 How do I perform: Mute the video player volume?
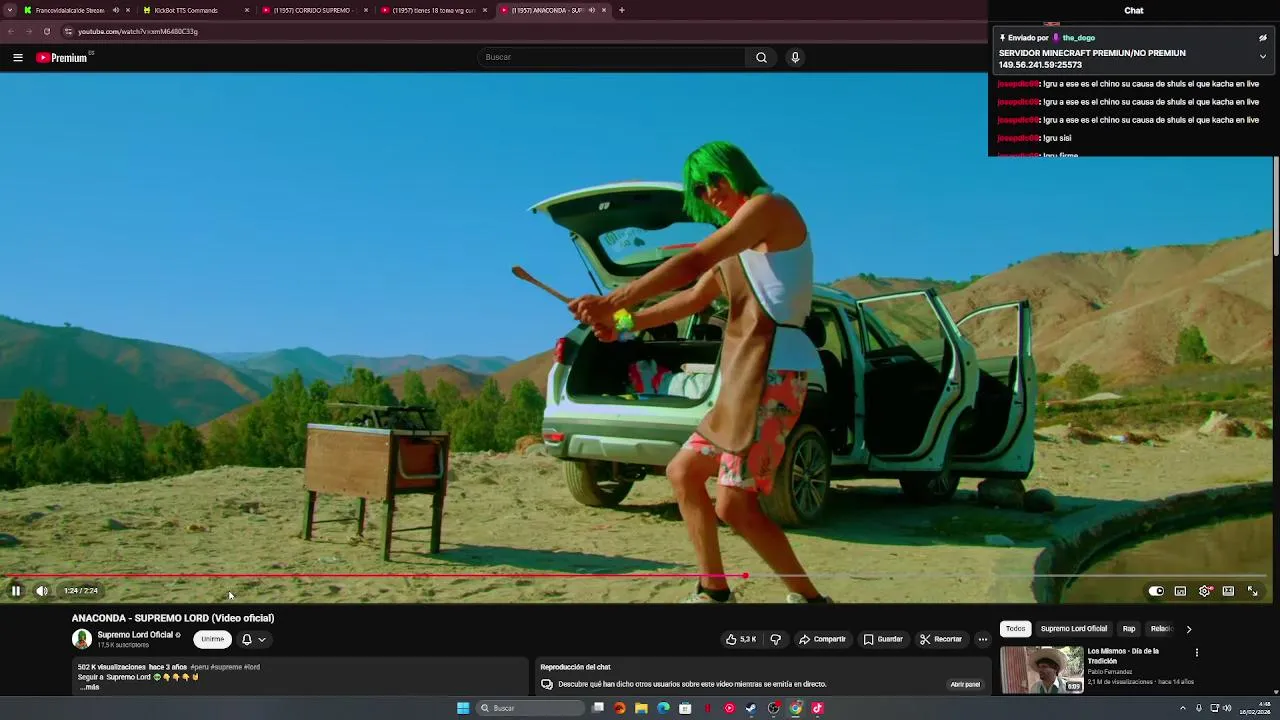tap(42, 591)
